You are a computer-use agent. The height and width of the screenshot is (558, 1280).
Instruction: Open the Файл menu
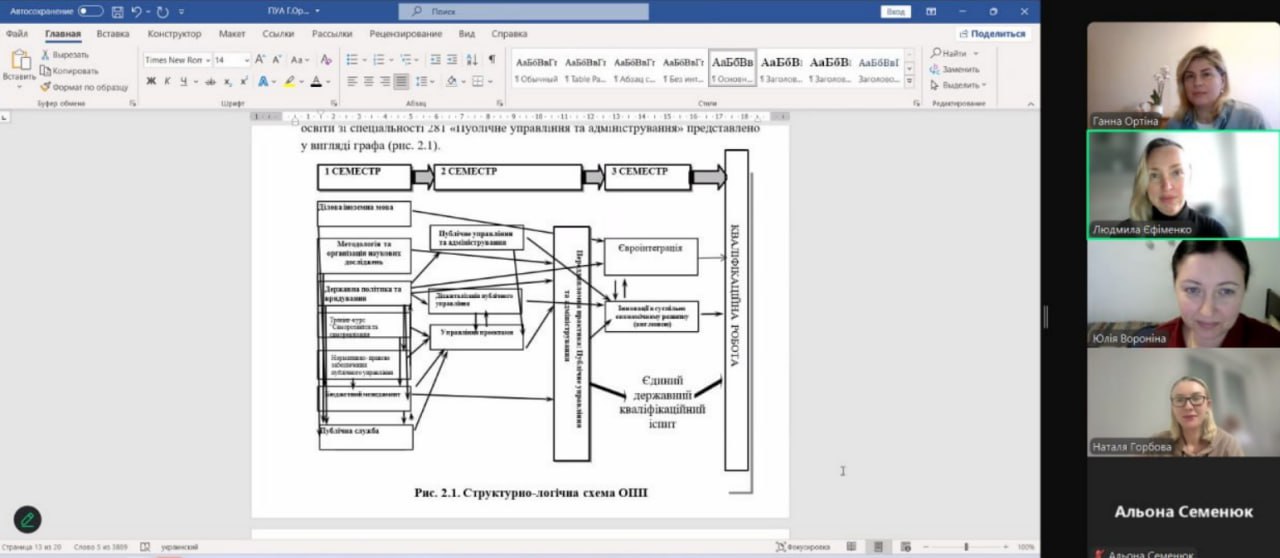16,33
